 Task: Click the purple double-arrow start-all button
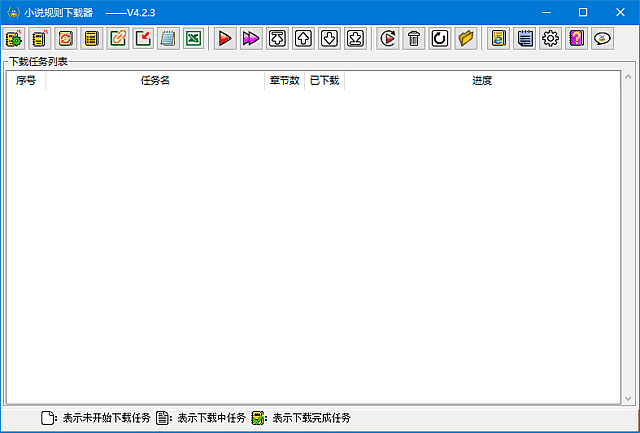click(x=251, y=39)
